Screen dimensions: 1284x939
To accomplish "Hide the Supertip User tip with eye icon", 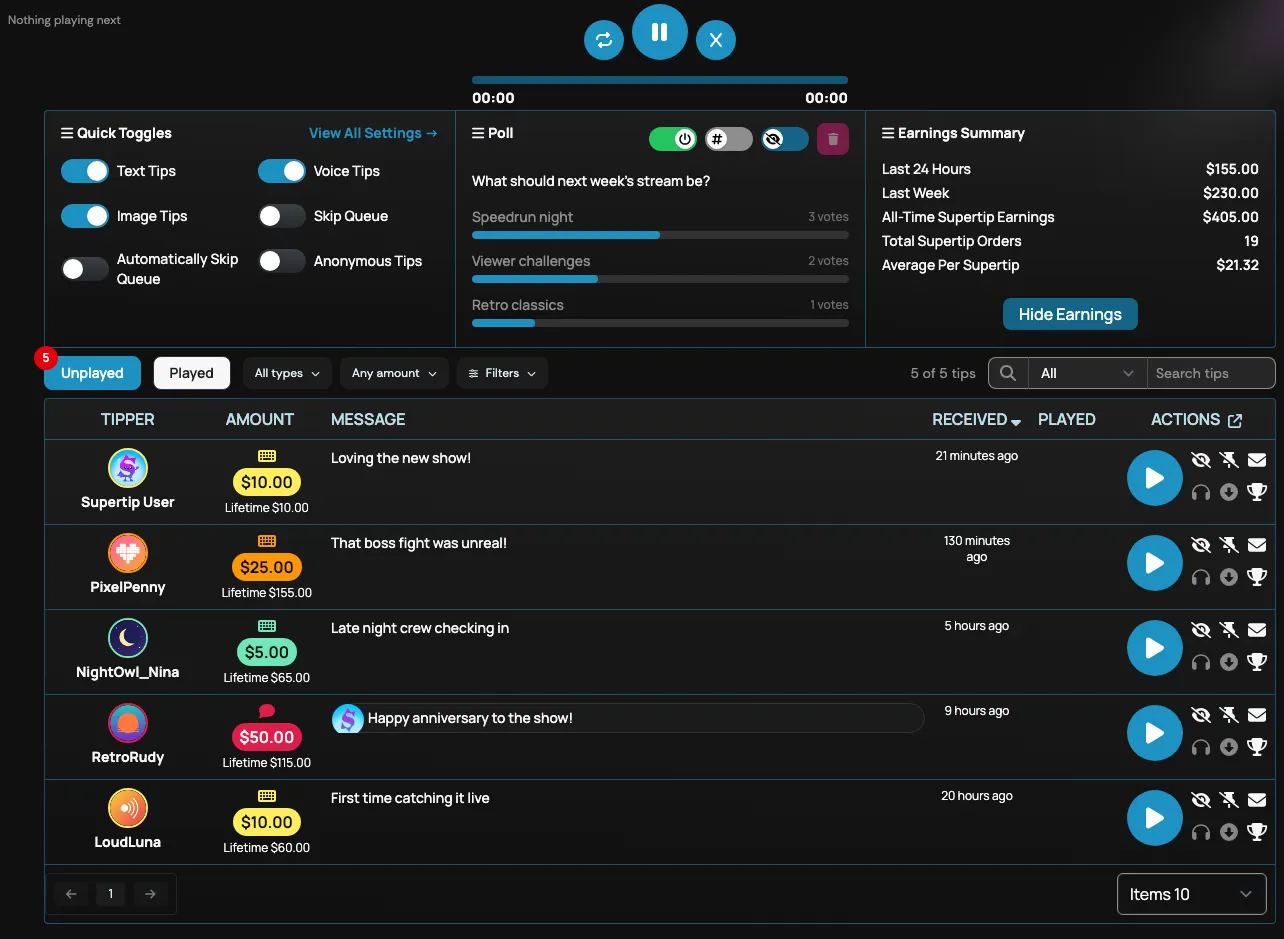I will click(x=1201, y=460).
